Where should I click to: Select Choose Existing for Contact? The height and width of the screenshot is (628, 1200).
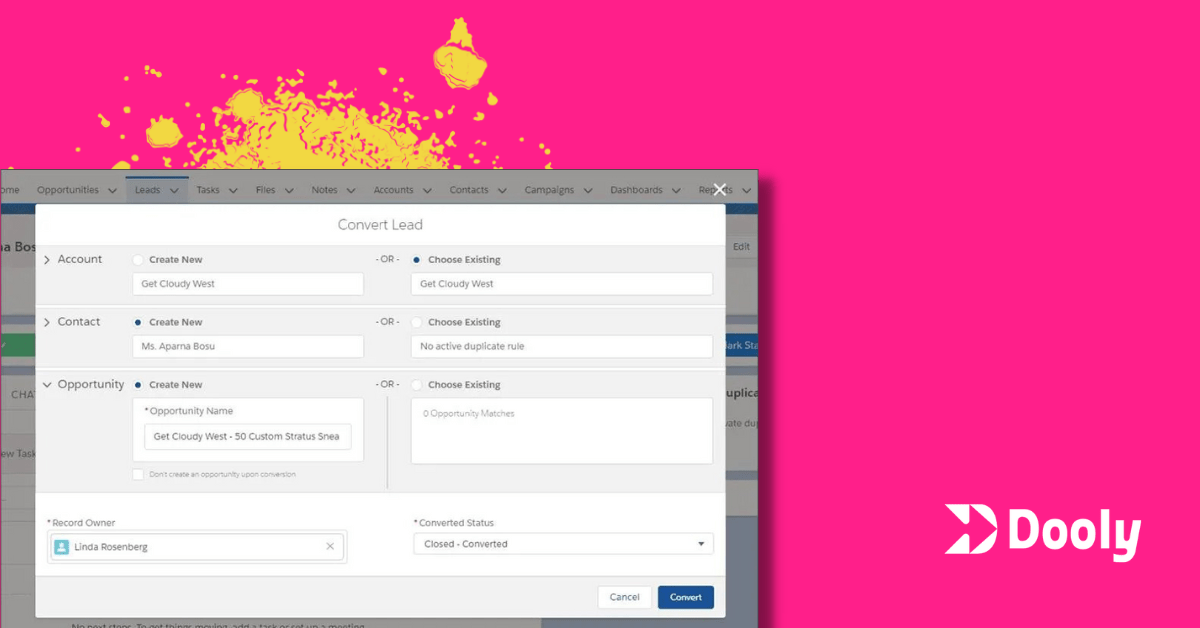[417, 321]
